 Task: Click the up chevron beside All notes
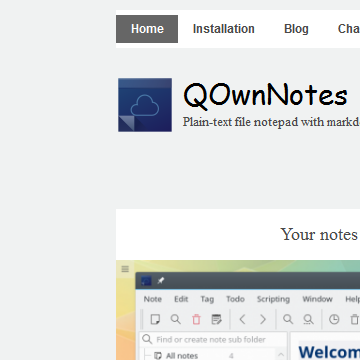coord(281,355)
